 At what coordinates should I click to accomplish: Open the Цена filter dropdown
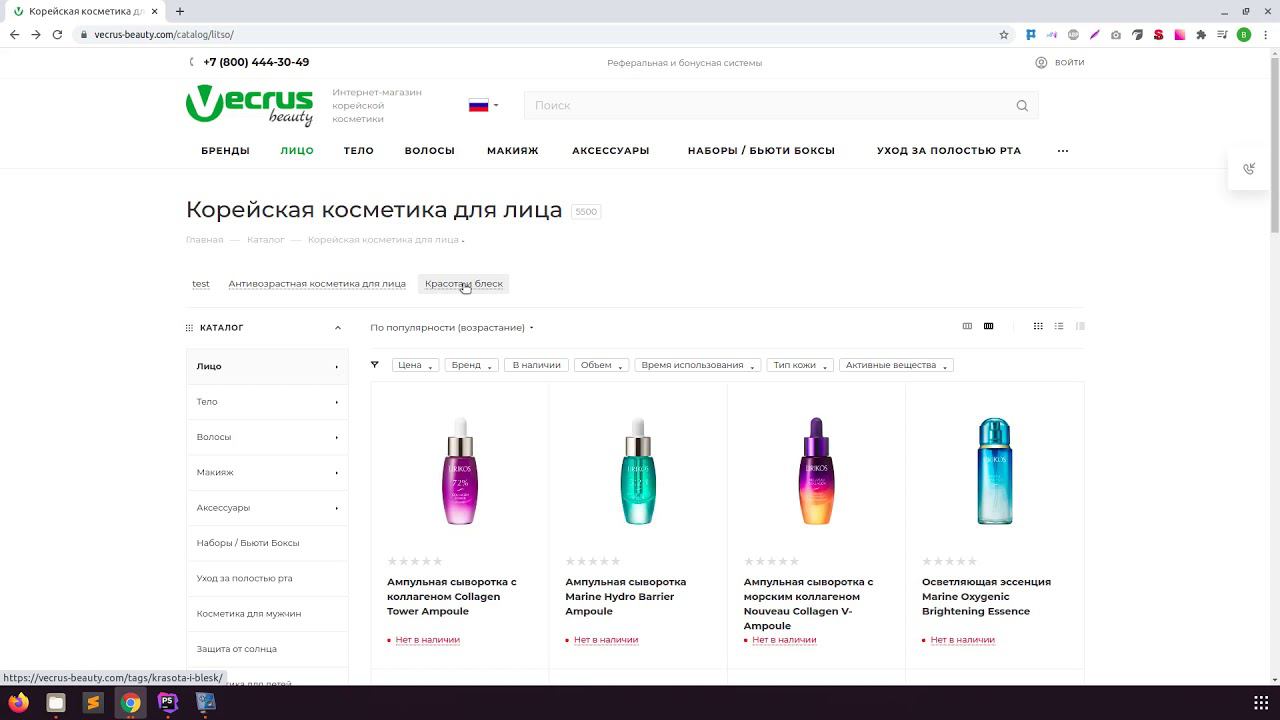pyautogui.click(x=415, y=365)
